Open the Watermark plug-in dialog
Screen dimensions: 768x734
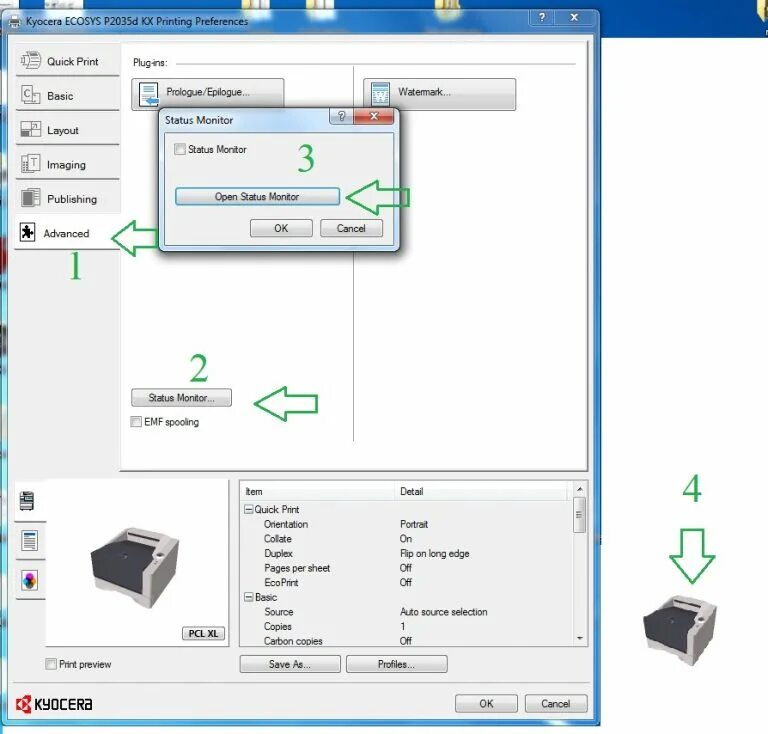439,94
